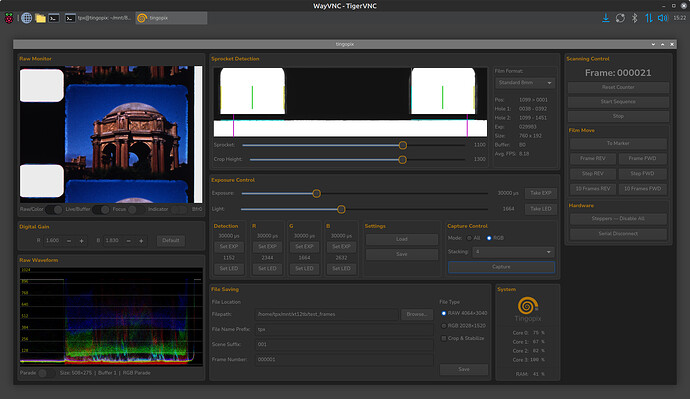The height and width of the screenshot is (399, 690).
Task: Switch to the tingopix taskbar window
Action: click(171, 18)
